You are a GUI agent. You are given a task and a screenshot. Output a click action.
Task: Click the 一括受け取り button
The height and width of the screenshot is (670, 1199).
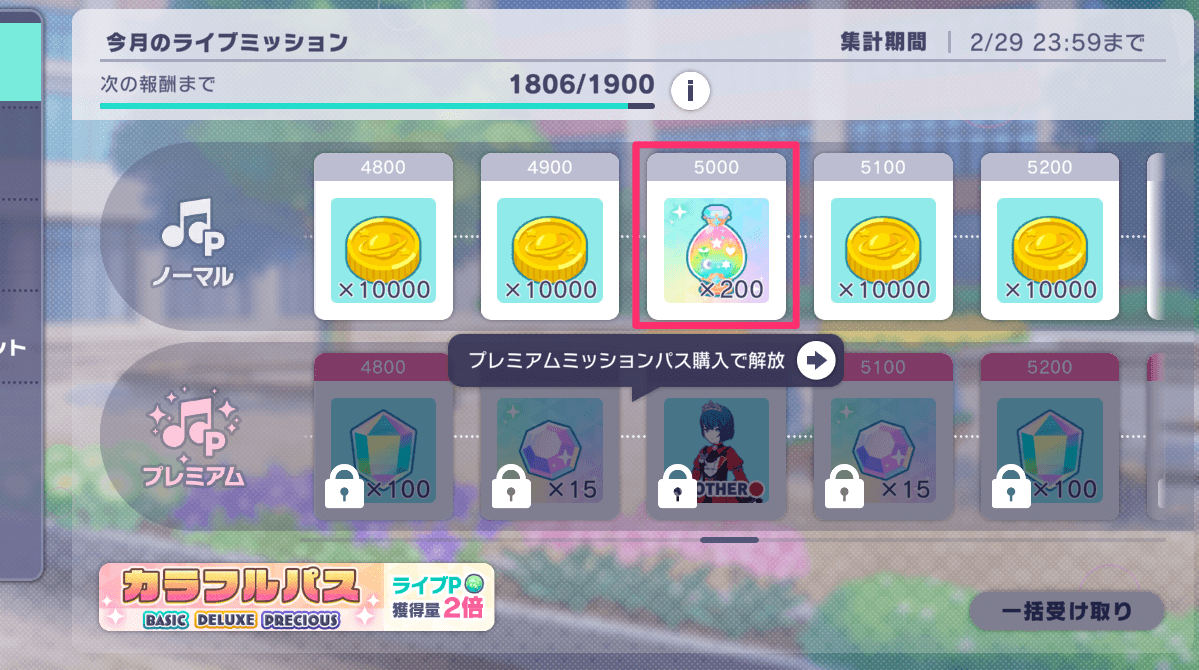pyautogui.click(x=1067, y=611)
